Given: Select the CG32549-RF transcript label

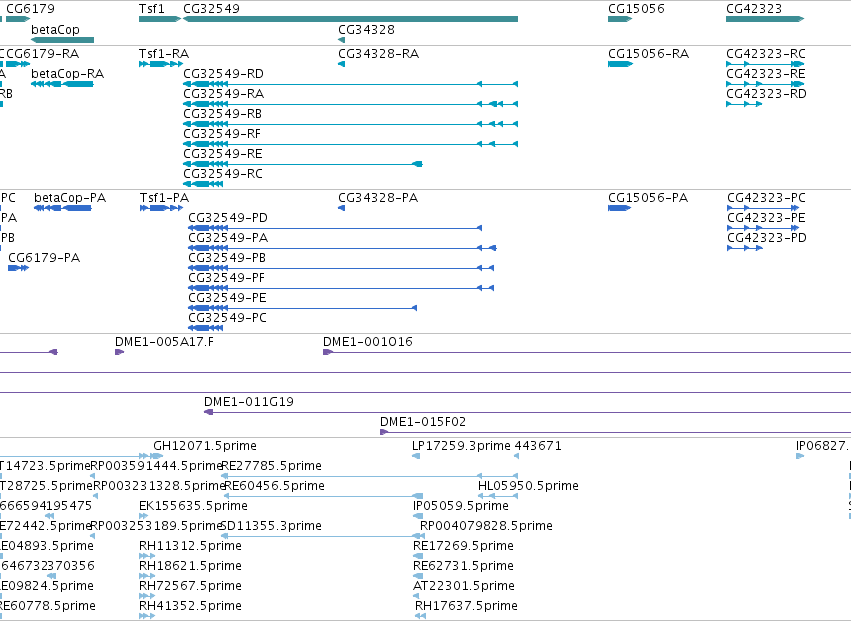Looking at the screenshot, I should pos(222,134).
